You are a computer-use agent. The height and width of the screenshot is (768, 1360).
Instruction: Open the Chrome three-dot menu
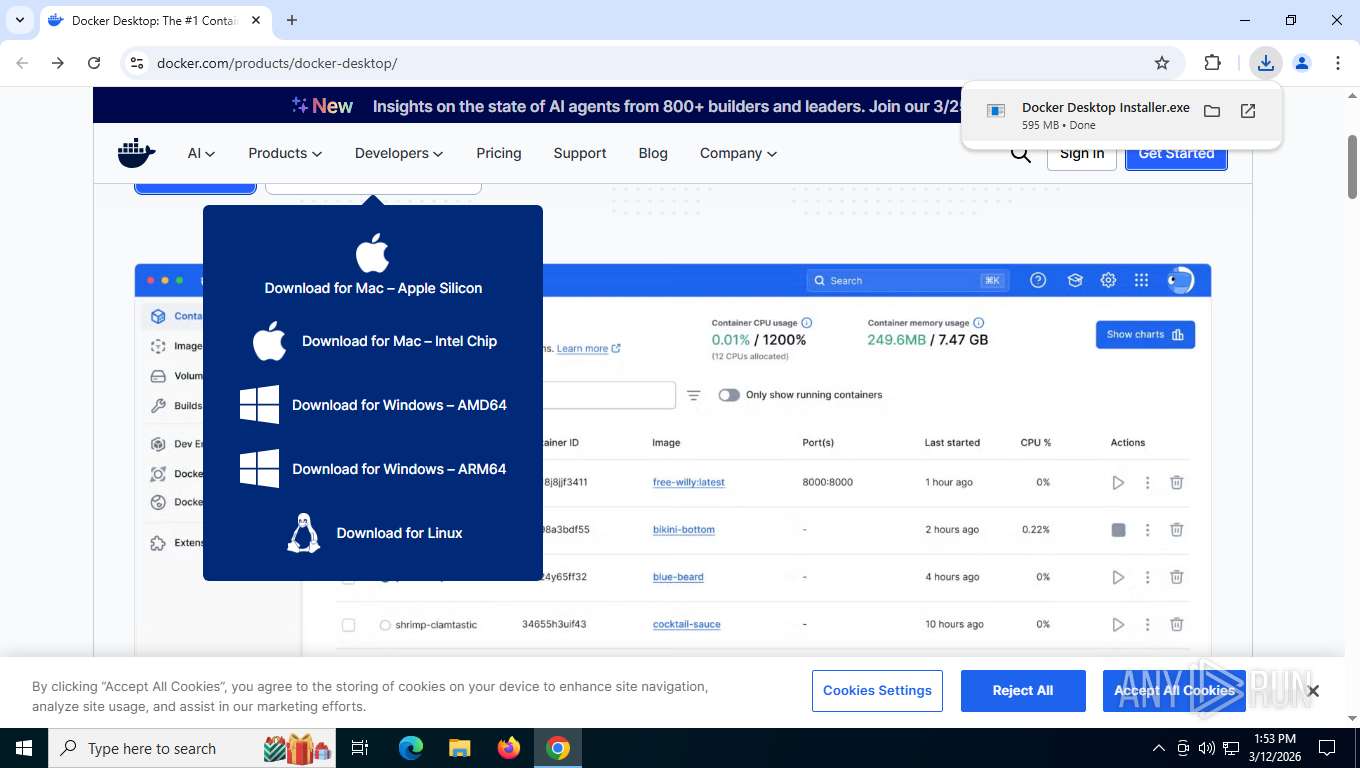click(1338, 63)
